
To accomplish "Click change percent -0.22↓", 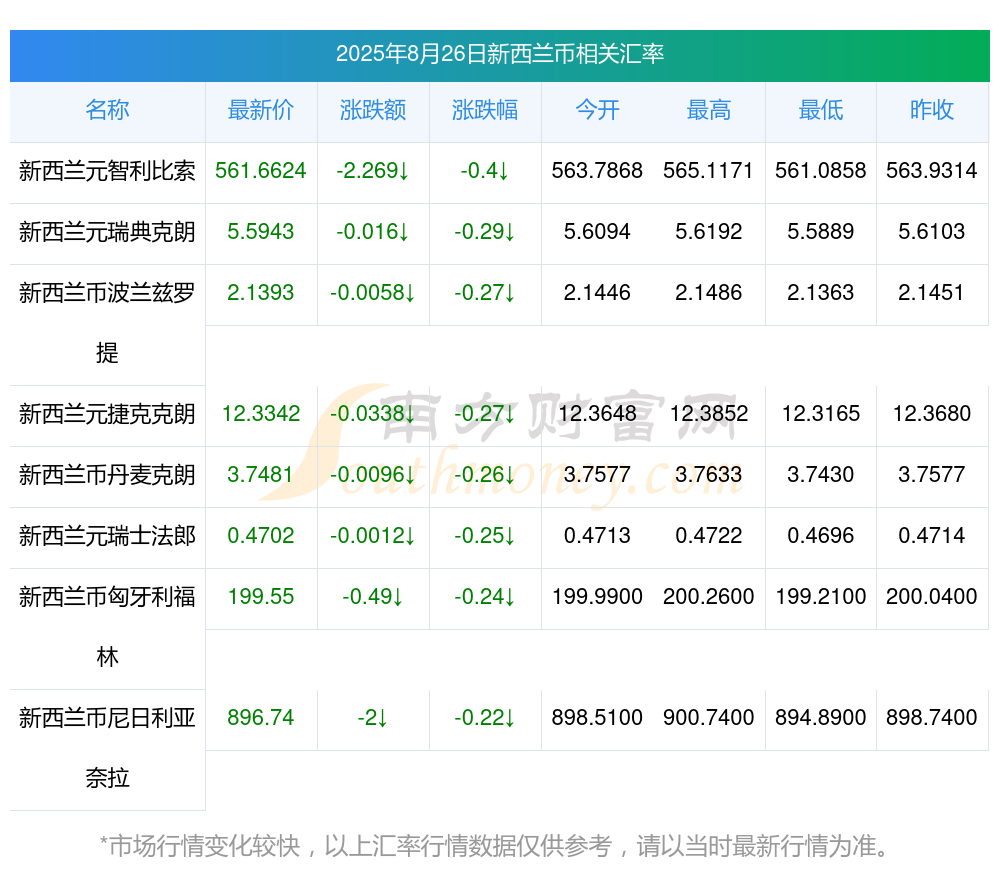I will point(485,718).
